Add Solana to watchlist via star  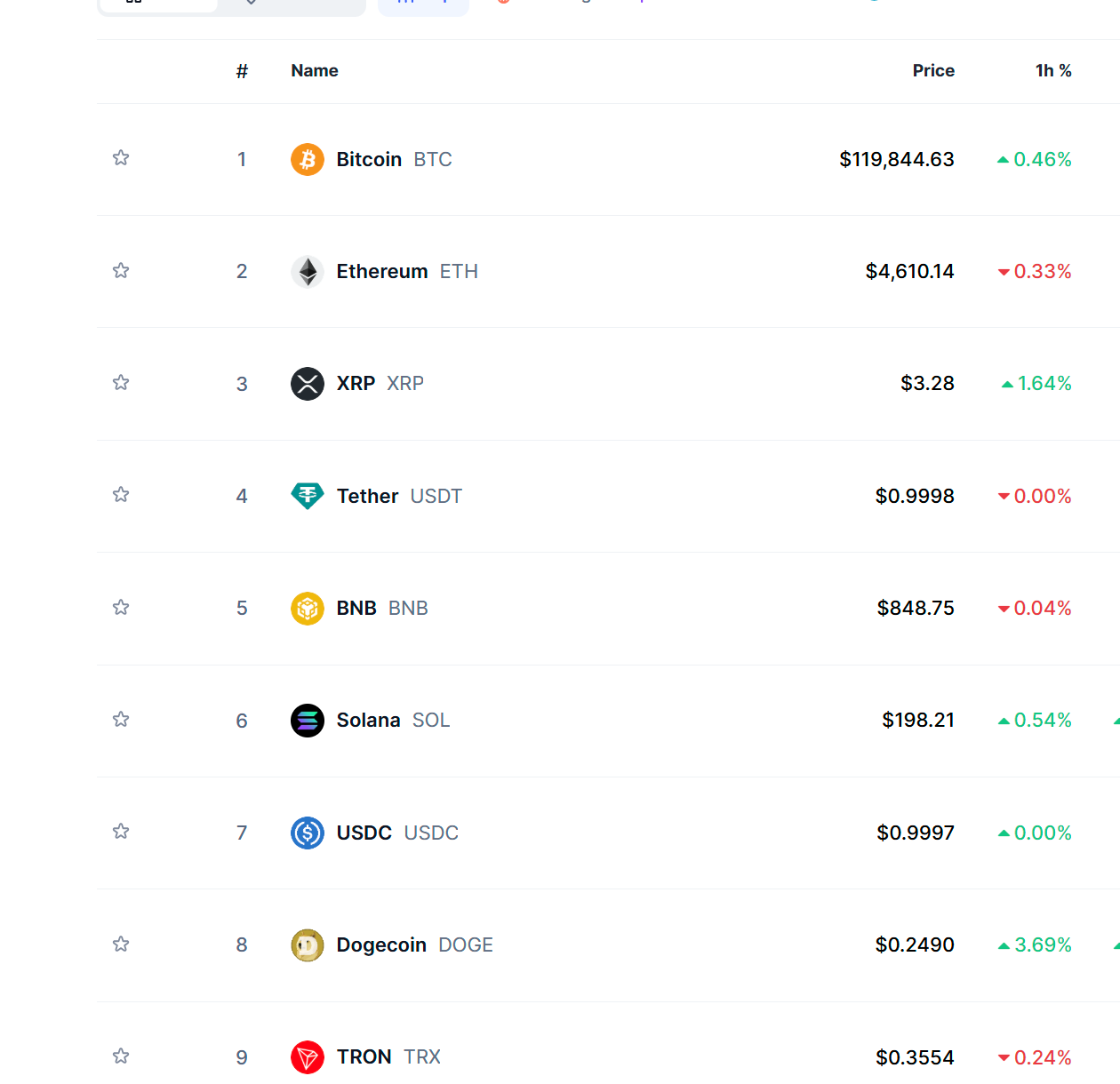(x=121, y=719)
